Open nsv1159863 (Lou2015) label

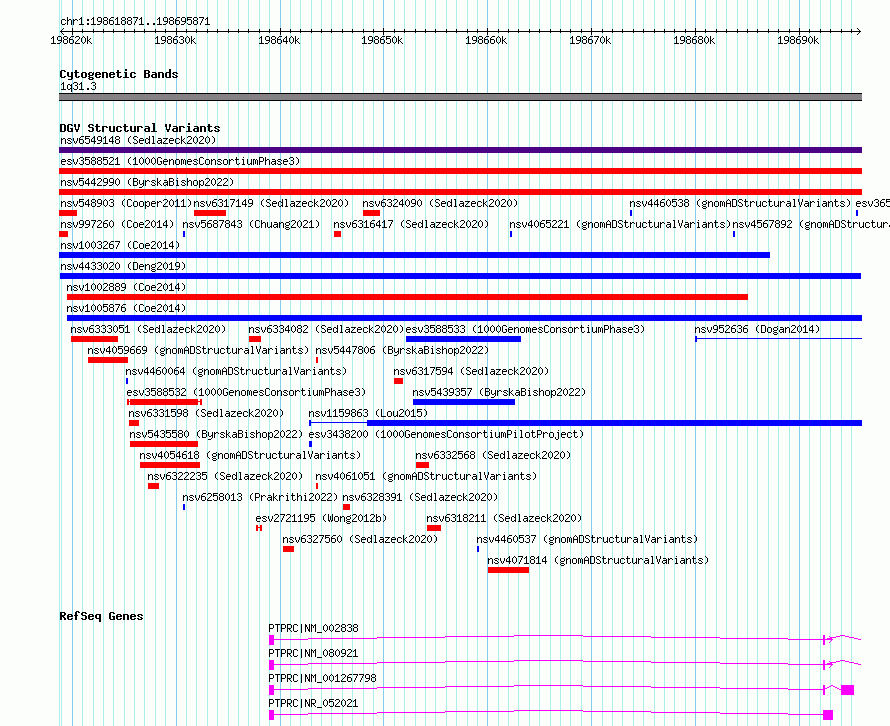point(368,413)
